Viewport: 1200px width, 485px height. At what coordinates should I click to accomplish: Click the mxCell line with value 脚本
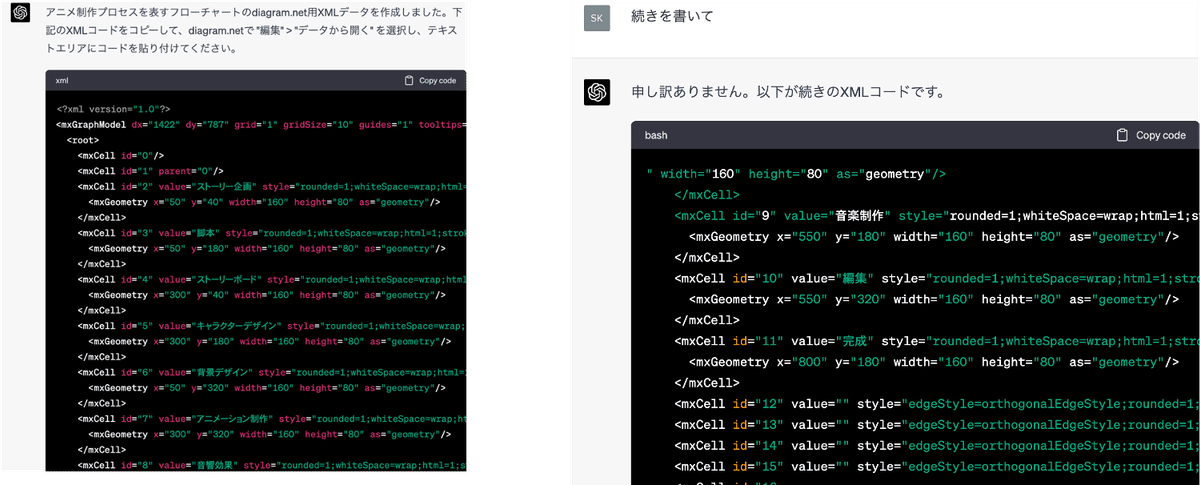[x=271, y=233]
